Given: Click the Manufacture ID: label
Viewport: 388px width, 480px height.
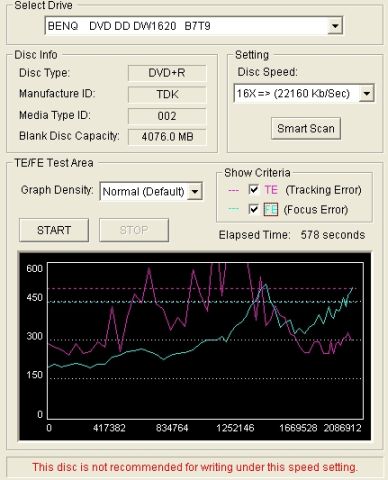Looking at the screenshot, I should pyautogui.click(x=57, y=93).
